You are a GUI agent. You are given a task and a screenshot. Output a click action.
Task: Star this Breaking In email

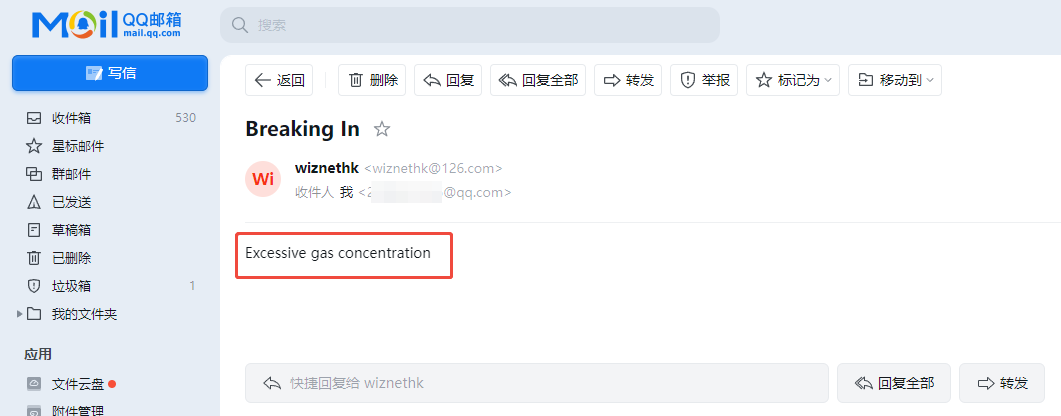point(381,129)
